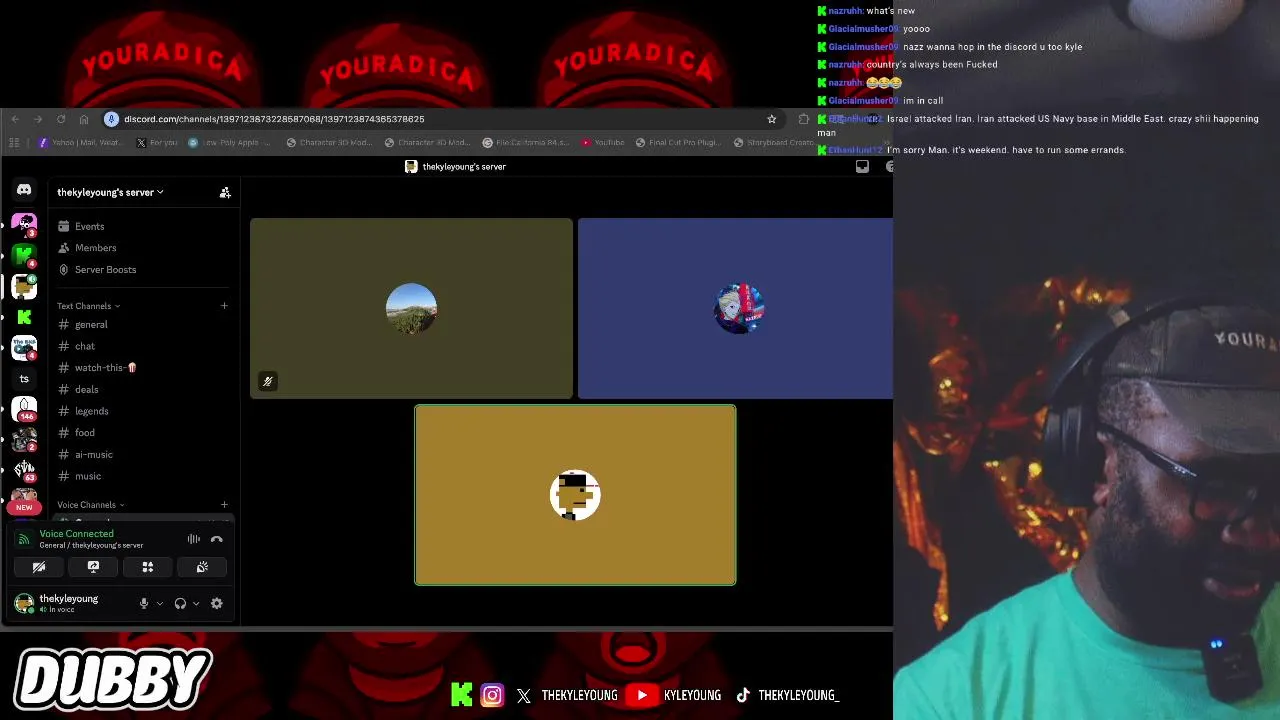This screenshot has width=1280, height=720.
Task: Click the voice connection signal icon
Action: click(x=24, y=539)
